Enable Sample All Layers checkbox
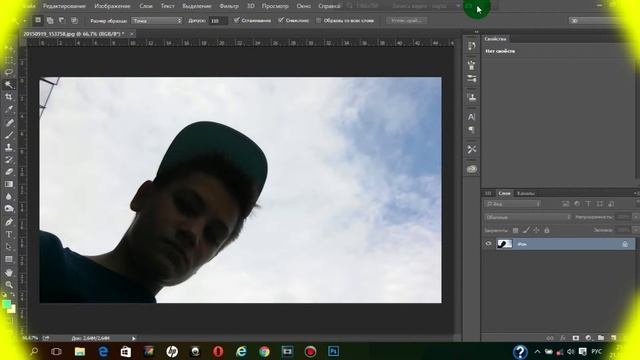This screenshot has height=360, width=640. pyautogui.click(x=318, y=20)
